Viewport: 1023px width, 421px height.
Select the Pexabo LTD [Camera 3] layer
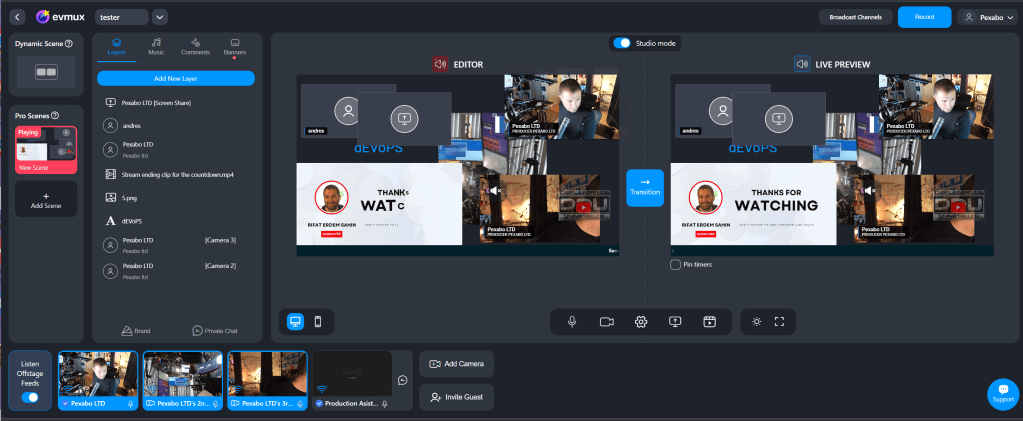click(x=176, y=245)
